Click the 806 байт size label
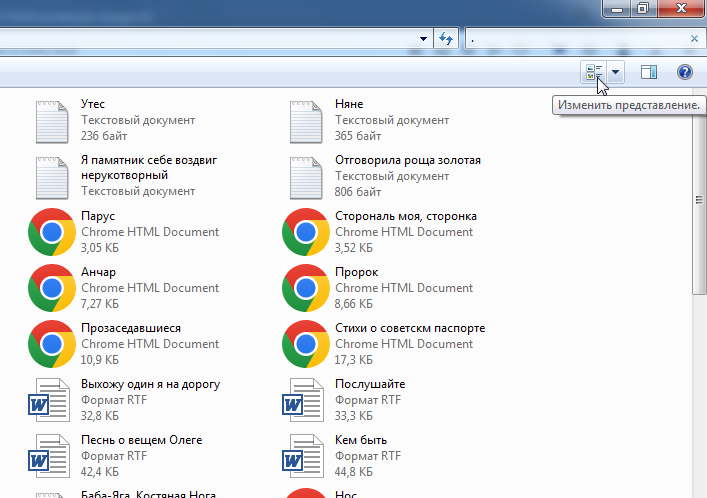707x498 pixels. tap(358, 192)
